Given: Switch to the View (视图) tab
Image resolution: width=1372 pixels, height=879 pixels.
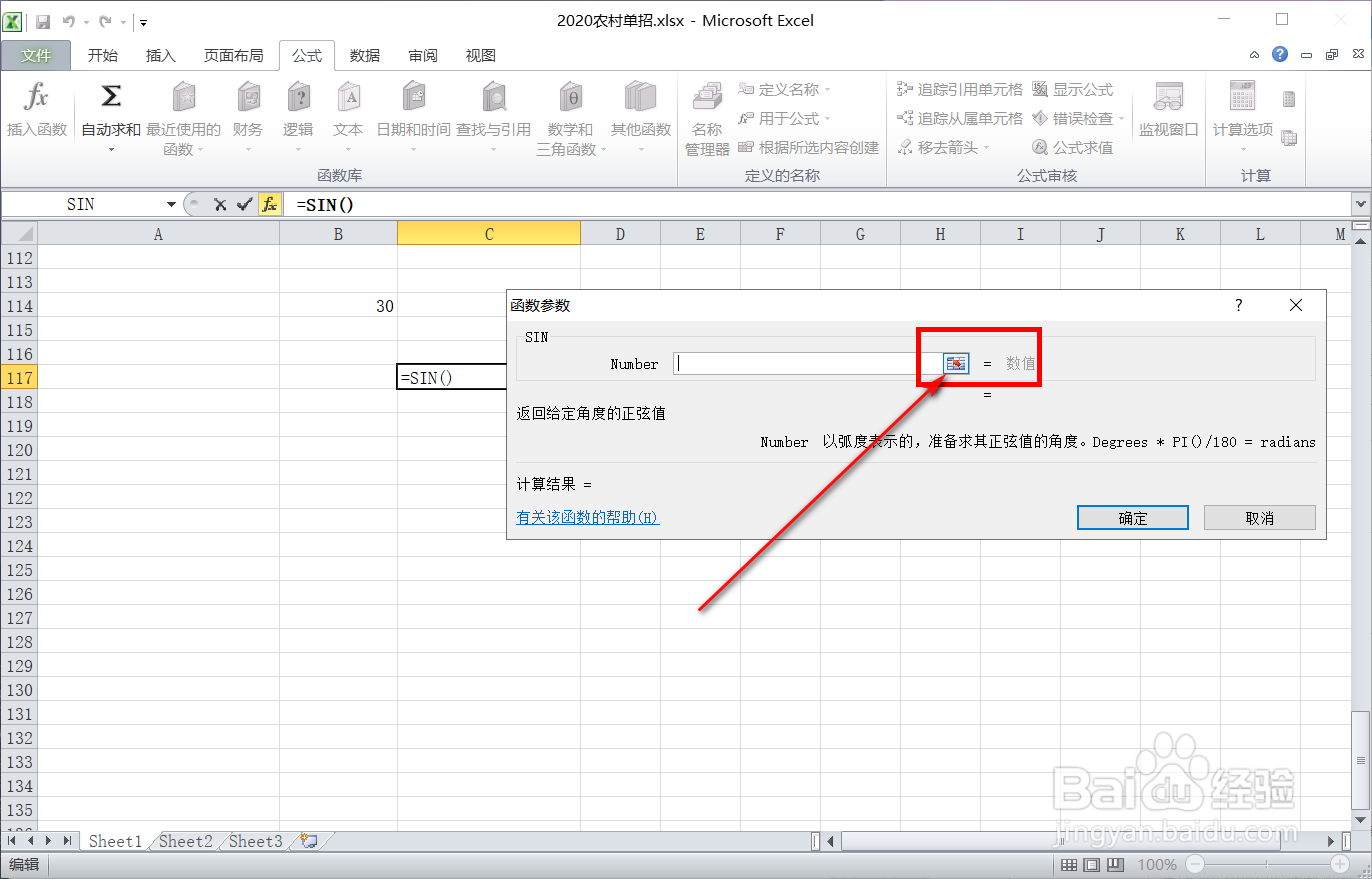Looking at the screenshot, I should pos(481,56).
